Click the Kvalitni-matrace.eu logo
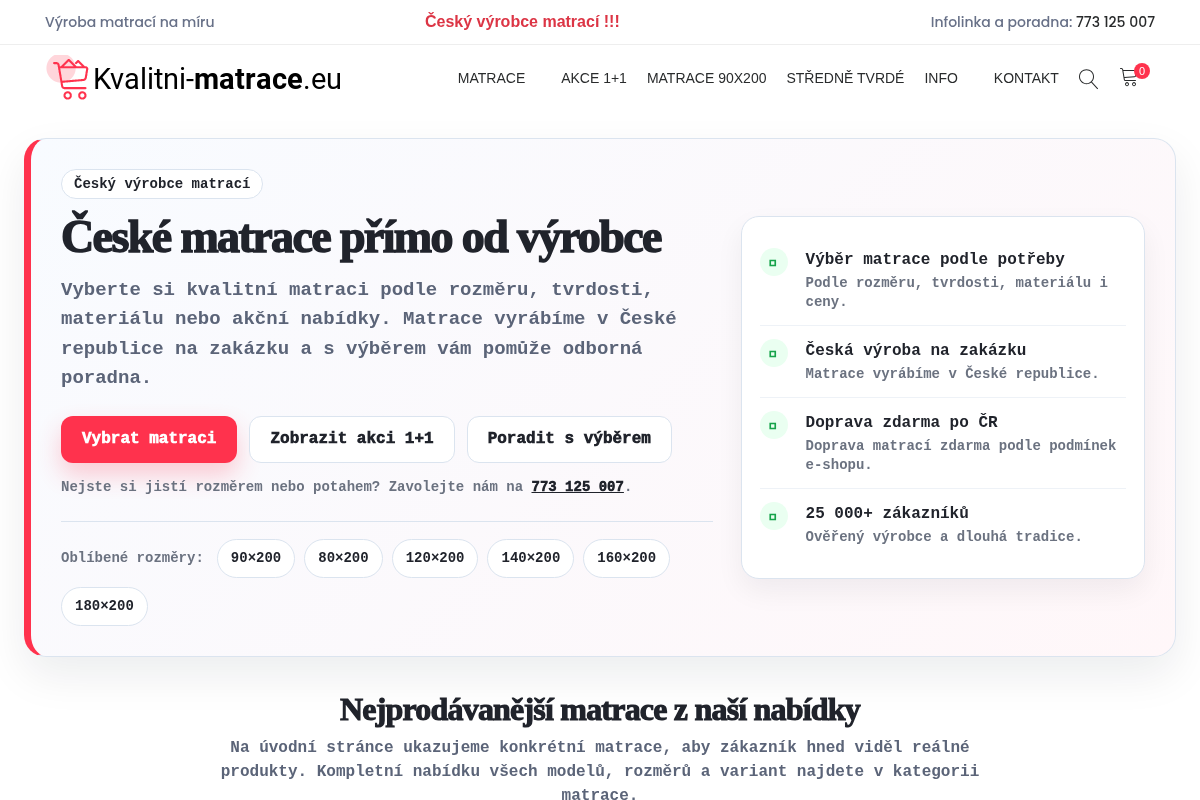The width and height of the screenshot is (1200, 800). 194,78
